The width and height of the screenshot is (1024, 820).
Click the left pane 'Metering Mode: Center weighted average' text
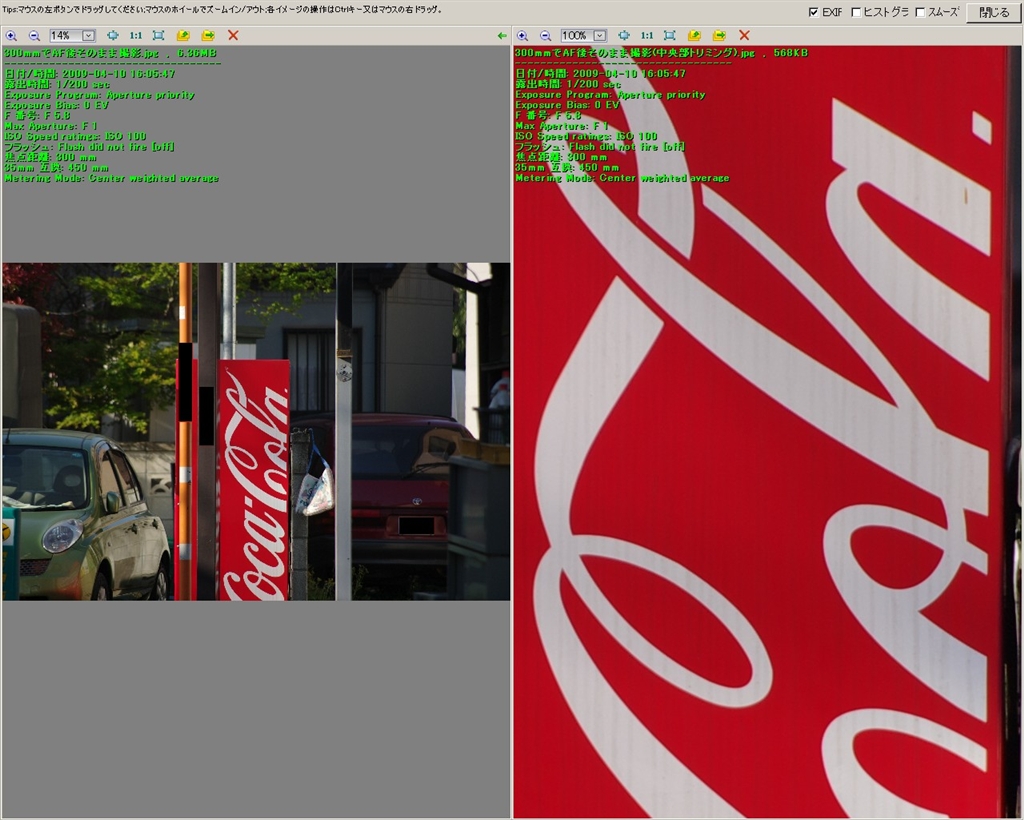coord(112,178)
